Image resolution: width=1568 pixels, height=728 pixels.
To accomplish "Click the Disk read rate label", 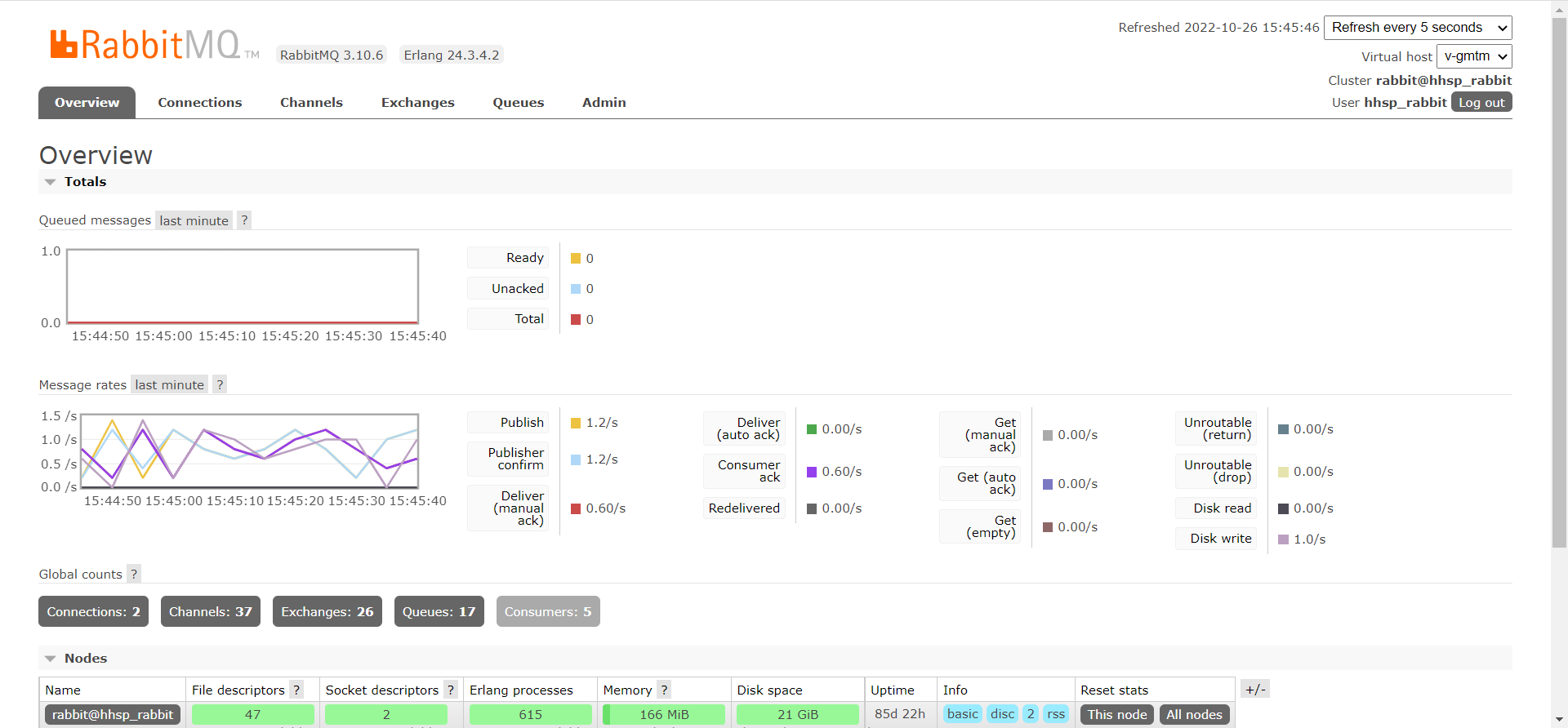I will point(1216,508).
